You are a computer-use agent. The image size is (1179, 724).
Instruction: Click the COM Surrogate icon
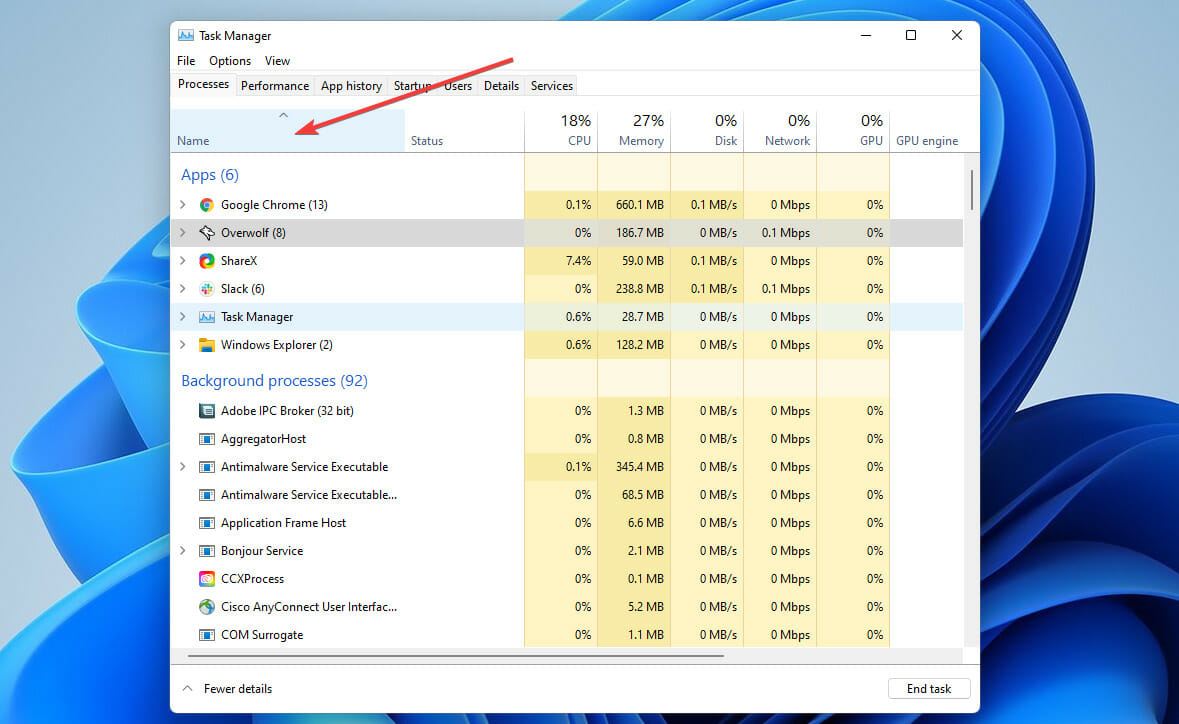pyautogui.click(x=207, y=635)
